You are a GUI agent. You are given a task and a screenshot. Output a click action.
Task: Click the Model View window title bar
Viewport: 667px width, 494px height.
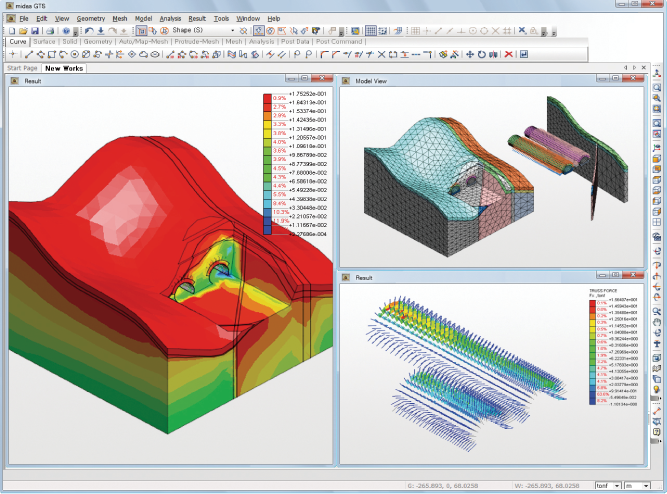[492, 80]
